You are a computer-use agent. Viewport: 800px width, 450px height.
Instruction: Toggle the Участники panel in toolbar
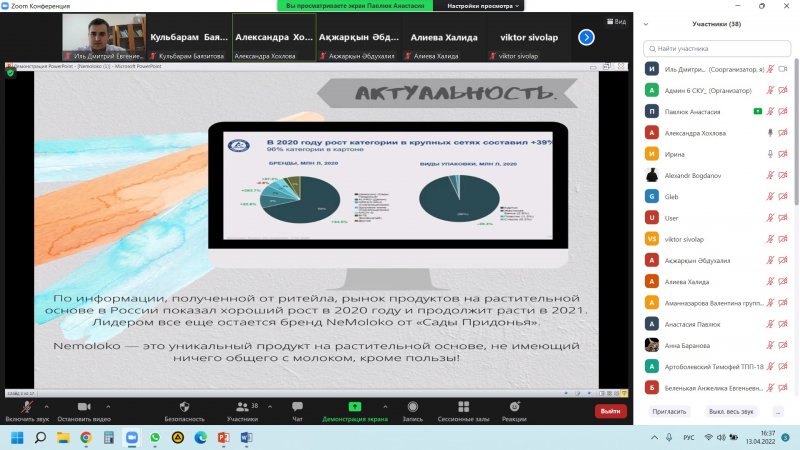coord(242,411)
